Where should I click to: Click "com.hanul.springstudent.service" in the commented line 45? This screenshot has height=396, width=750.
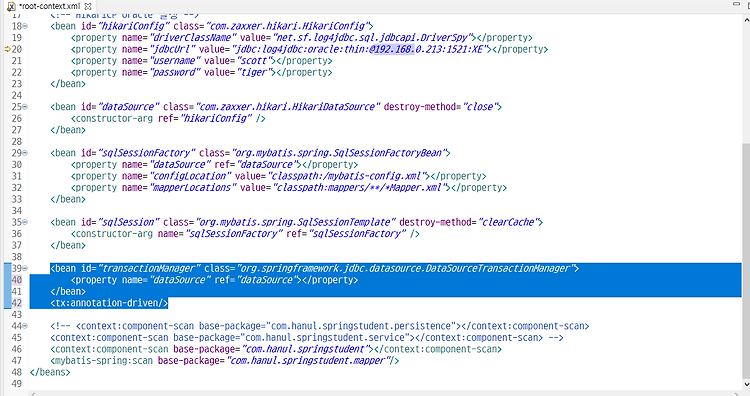325,337
